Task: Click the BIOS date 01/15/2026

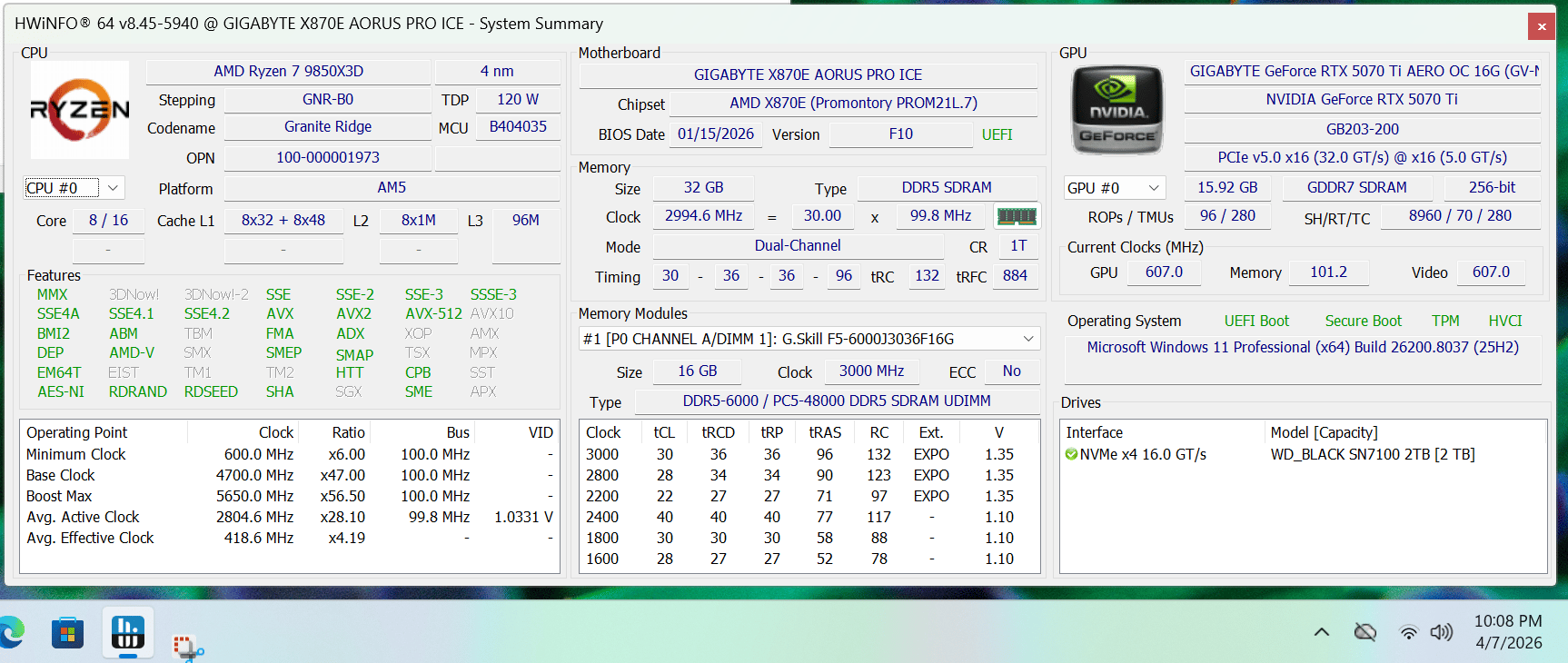Action: (716, 134)
